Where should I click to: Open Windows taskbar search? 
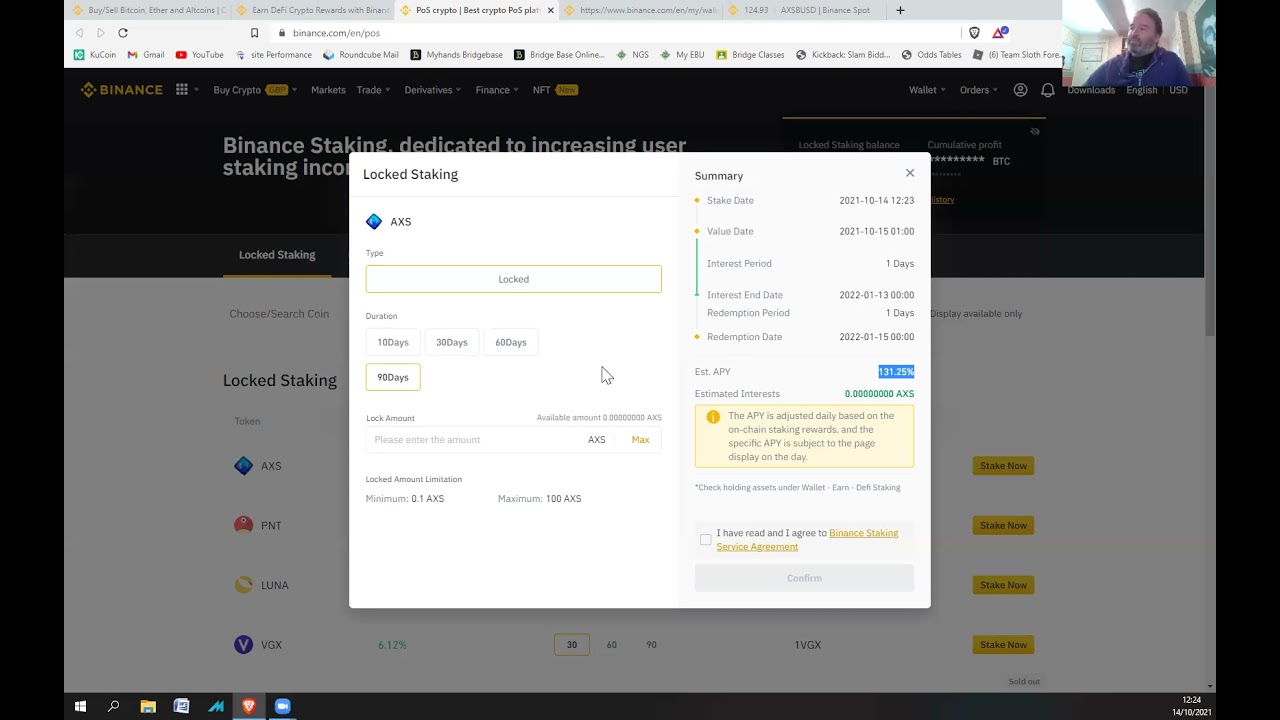coord(114,706)
